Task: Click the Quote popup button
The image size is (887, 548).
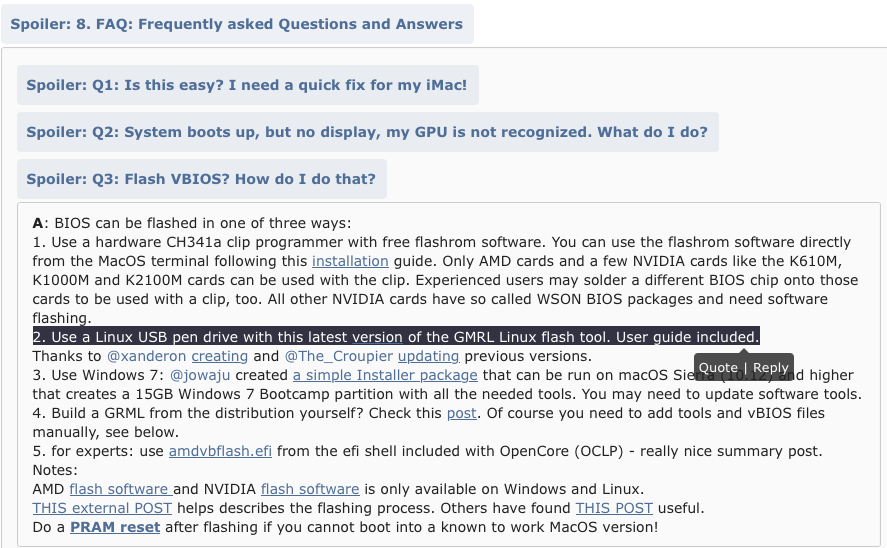Action: 718,367
